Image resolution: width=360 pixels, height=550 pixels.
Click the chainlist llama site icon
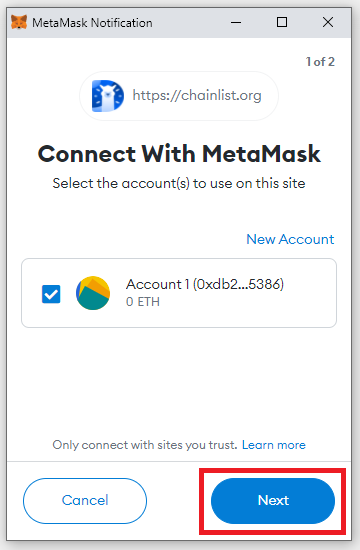coord(108,96)
